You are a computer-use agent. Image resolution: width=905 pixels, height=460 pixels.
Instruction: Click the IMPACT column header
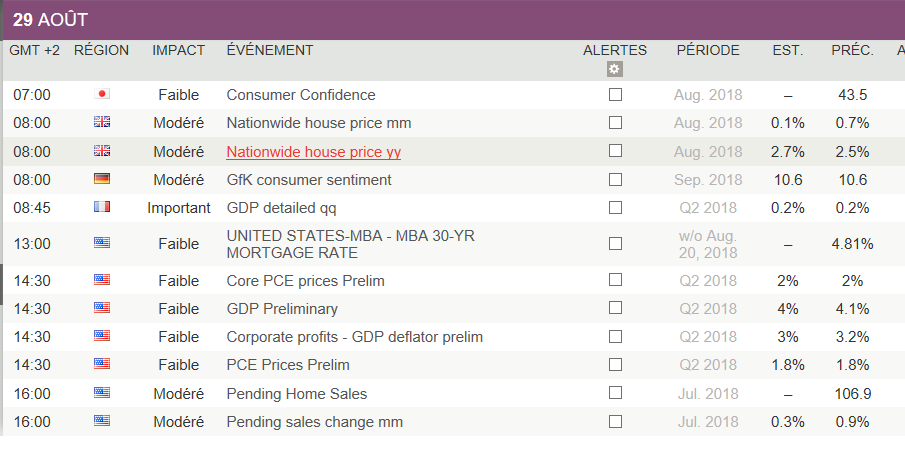(x=178, y=50)
